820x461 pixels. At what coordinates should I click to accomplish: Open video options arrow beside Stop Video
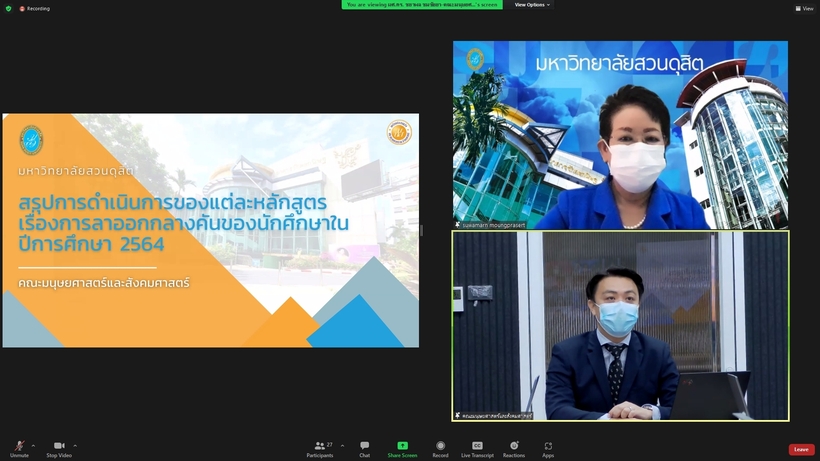point(75,446)
